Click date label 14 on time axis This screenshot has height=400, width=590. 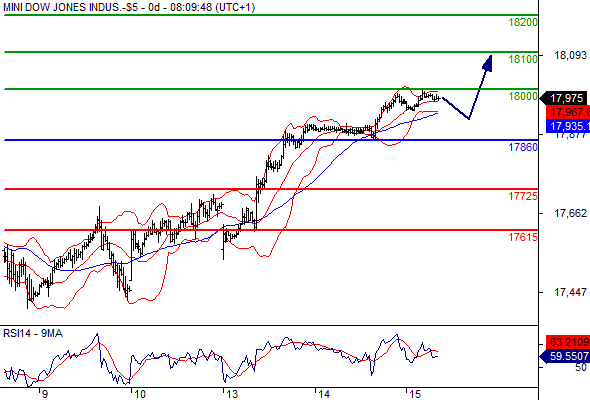[324, 394]
